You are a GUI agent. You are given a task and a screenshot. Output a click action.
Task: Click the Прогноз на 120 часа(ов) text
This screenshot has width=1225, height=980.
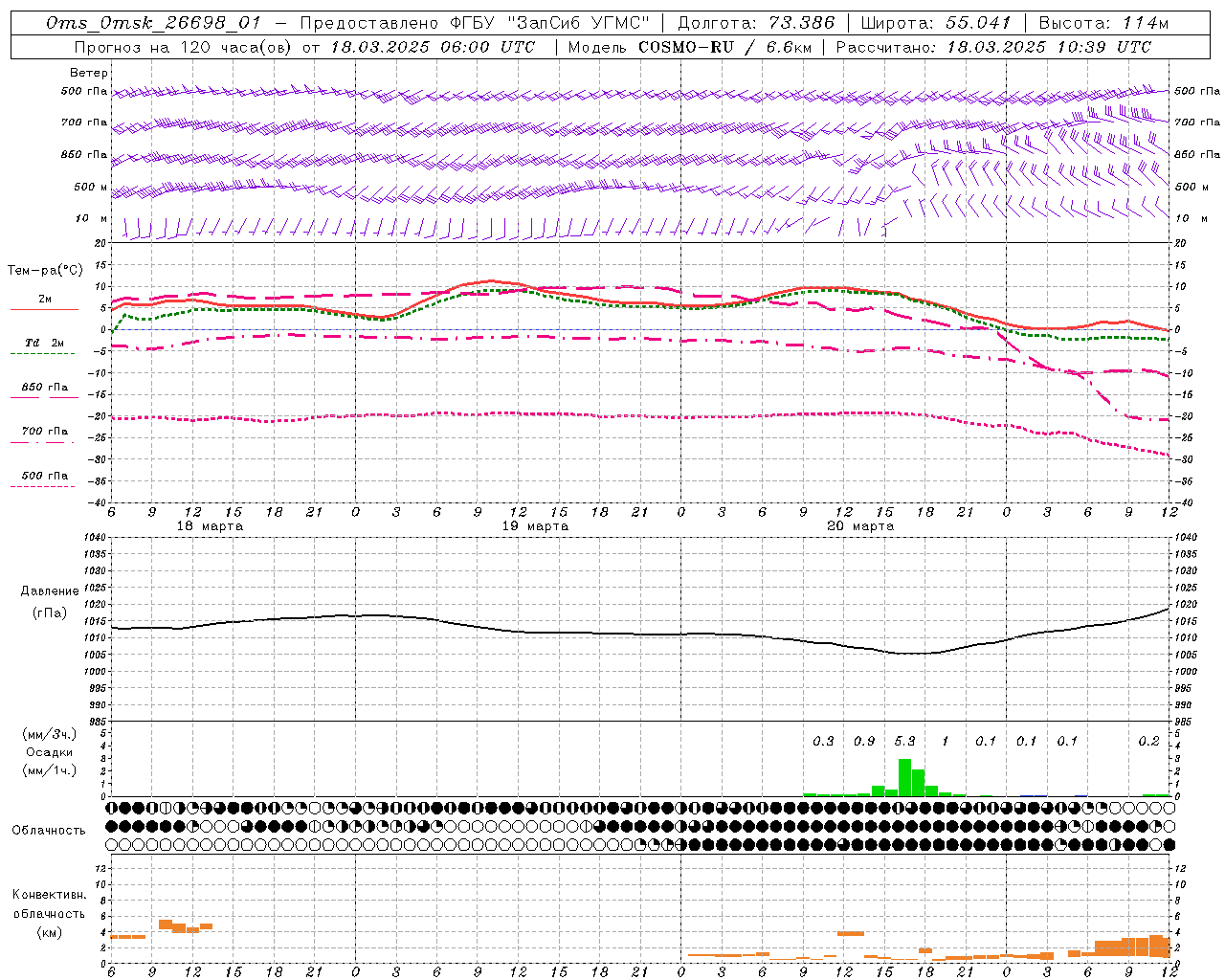coord(185,47)
